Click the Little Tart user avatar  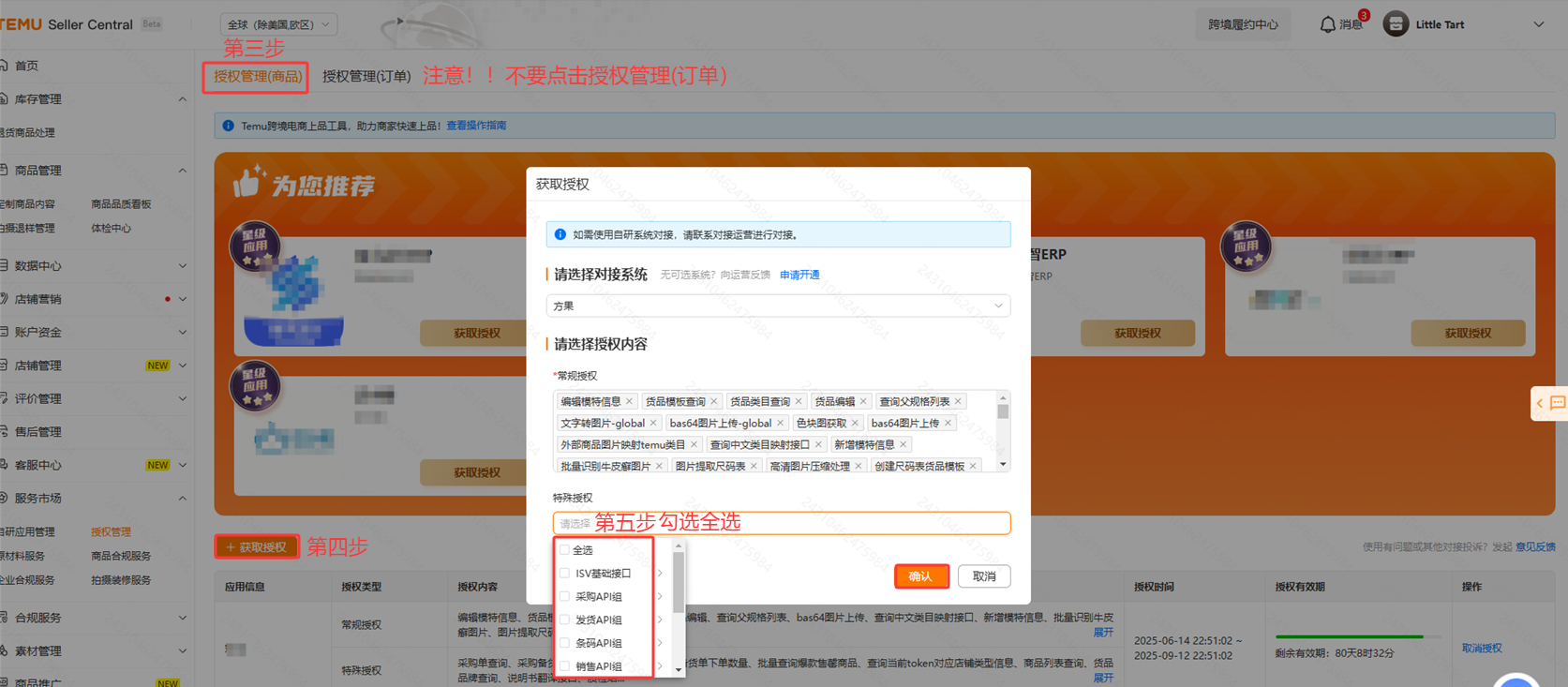pos(1396,24)
